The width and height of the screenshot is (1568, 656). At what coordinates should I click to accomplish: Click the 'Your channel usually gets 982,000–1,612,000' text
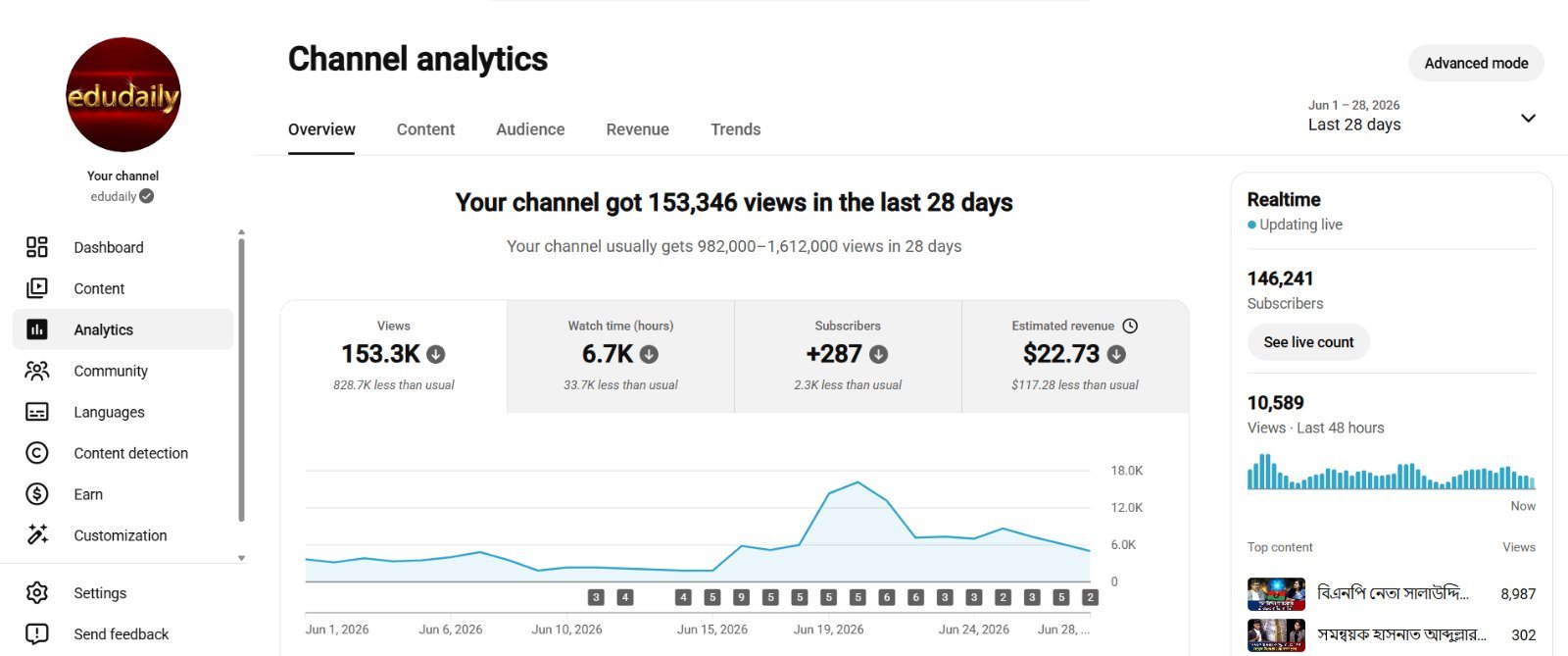coord(734,246)
